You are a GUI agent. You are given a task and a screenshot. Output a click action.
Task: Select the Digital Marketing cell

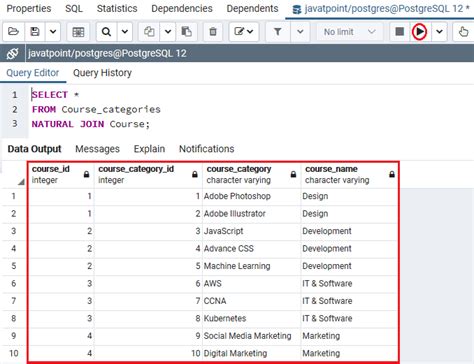point(251,353)
